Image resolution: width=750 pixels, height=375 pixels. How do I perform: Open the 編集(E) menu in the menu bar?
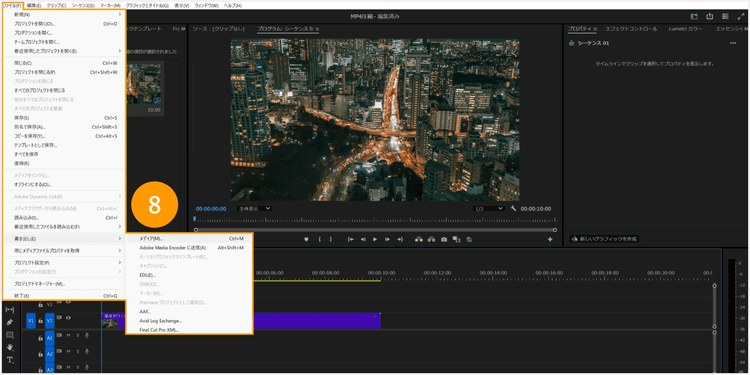34,5
